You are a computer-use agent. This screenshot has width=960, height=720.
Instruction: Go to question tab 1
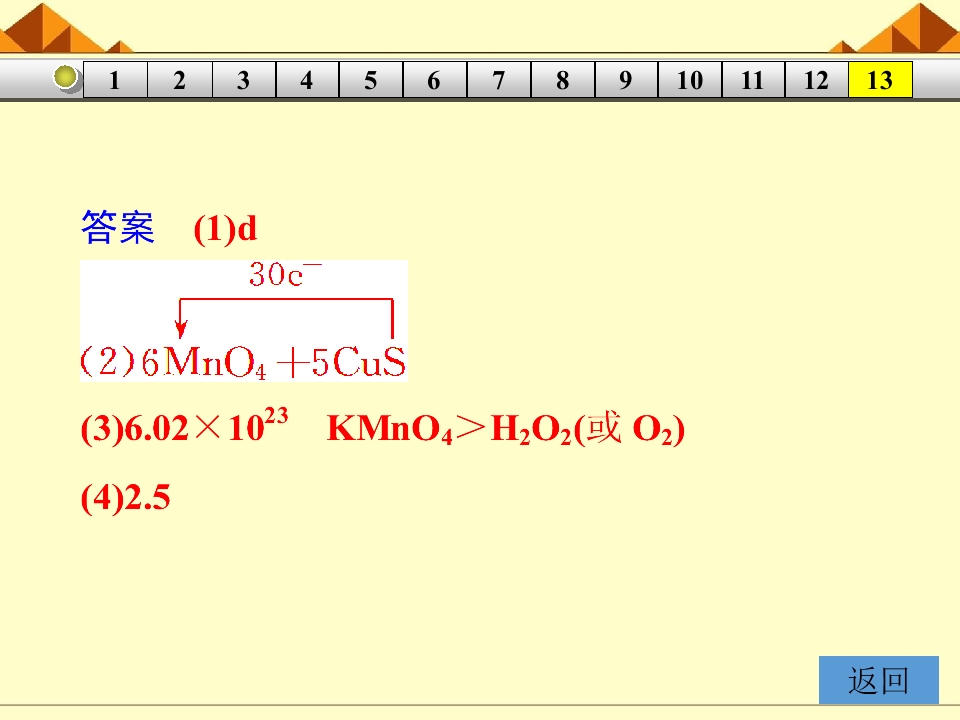click(x=115, y=80)
